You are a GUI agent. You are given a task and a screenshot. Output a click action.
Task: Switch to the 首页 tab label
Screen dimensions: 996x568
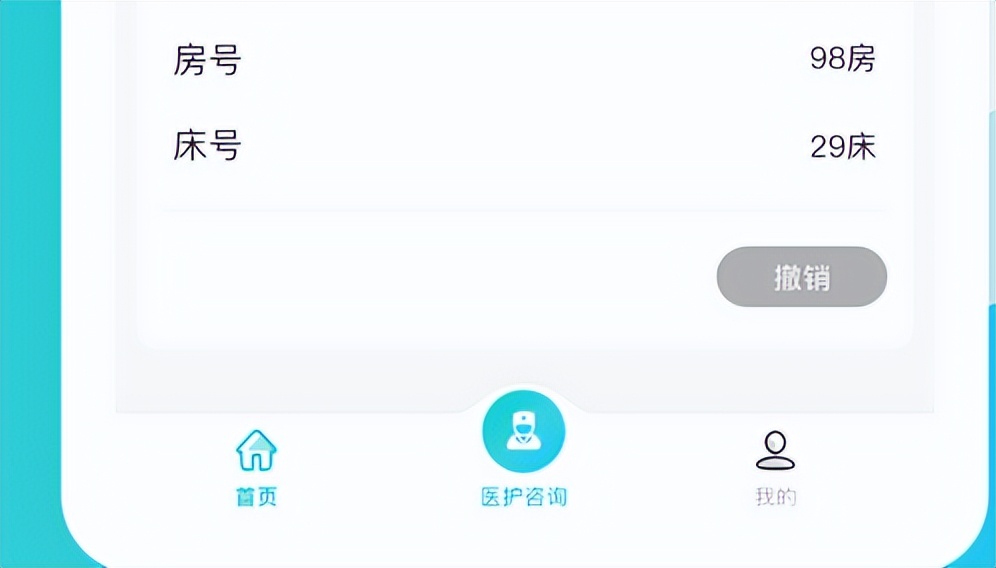click(256, 497)
